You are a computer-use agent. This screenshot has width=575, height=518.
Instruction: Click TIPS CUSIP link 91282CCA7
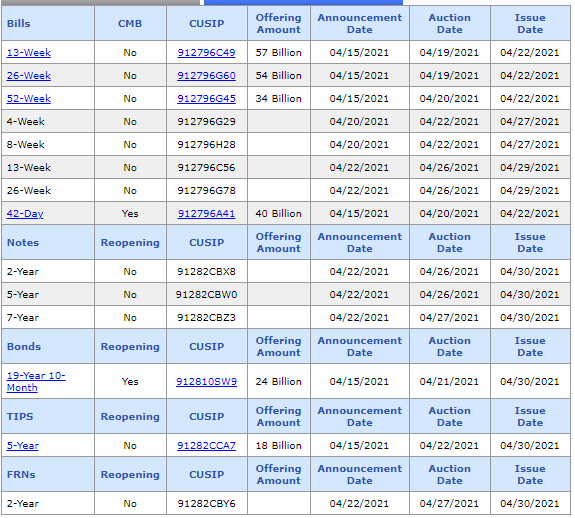pos(206,446)
